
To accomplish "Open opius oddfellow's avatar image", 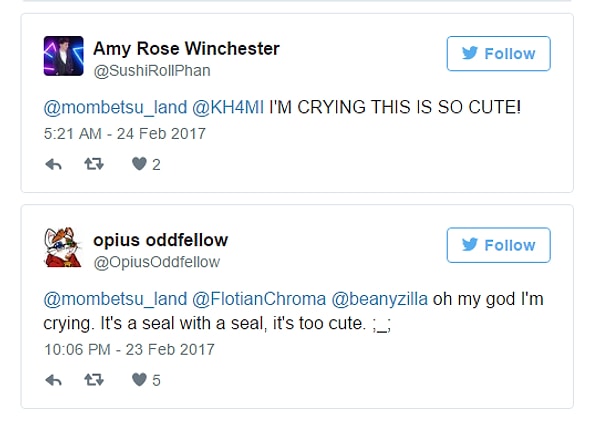I will click(x=63, y=248).
